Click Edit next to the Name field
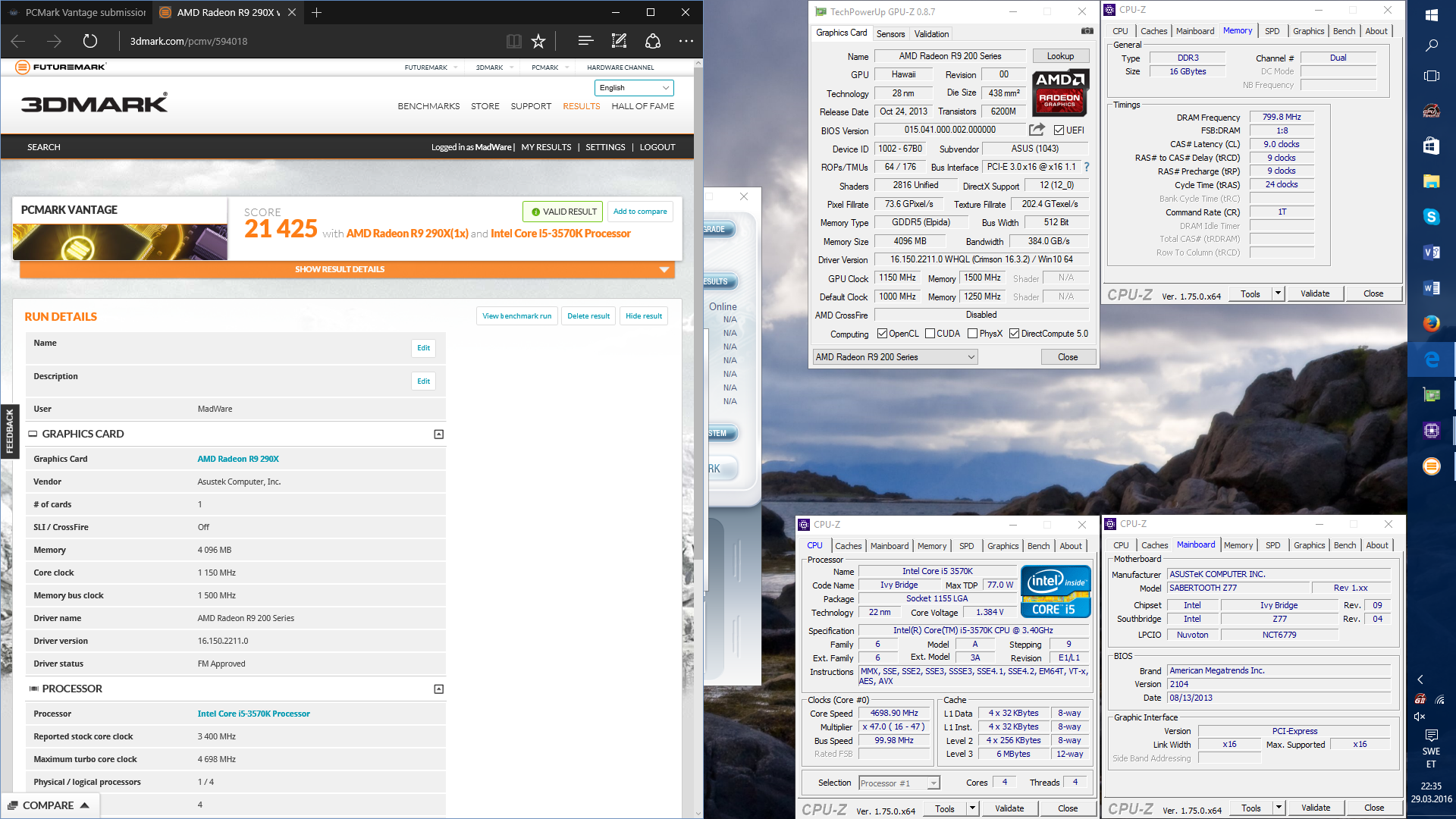Image resolution: width=1456 pixels, height=819 pixels. click(x=423, y=348)
